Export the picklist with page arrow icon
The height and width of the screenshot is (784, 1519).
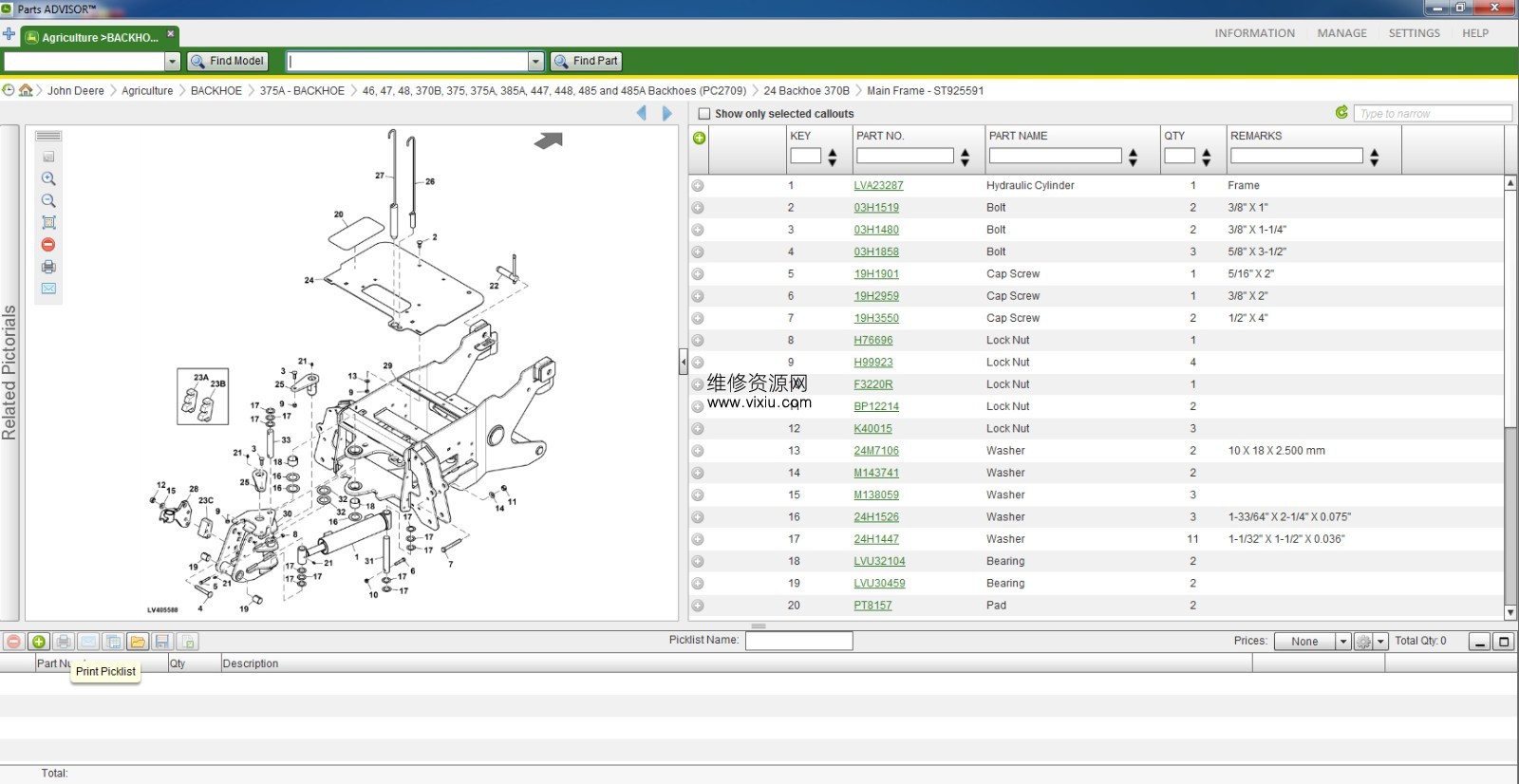tap(187, 642)
